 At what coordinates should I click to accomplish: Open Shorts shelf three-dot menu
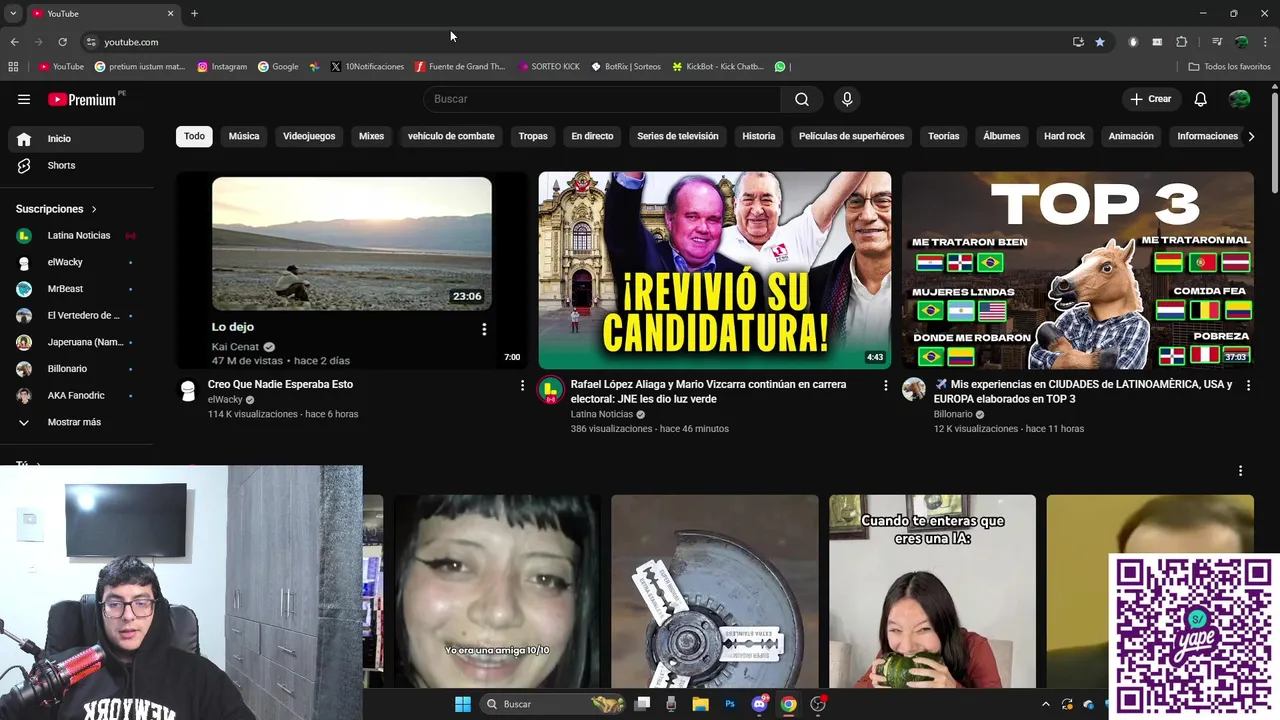pos(1240,471)
